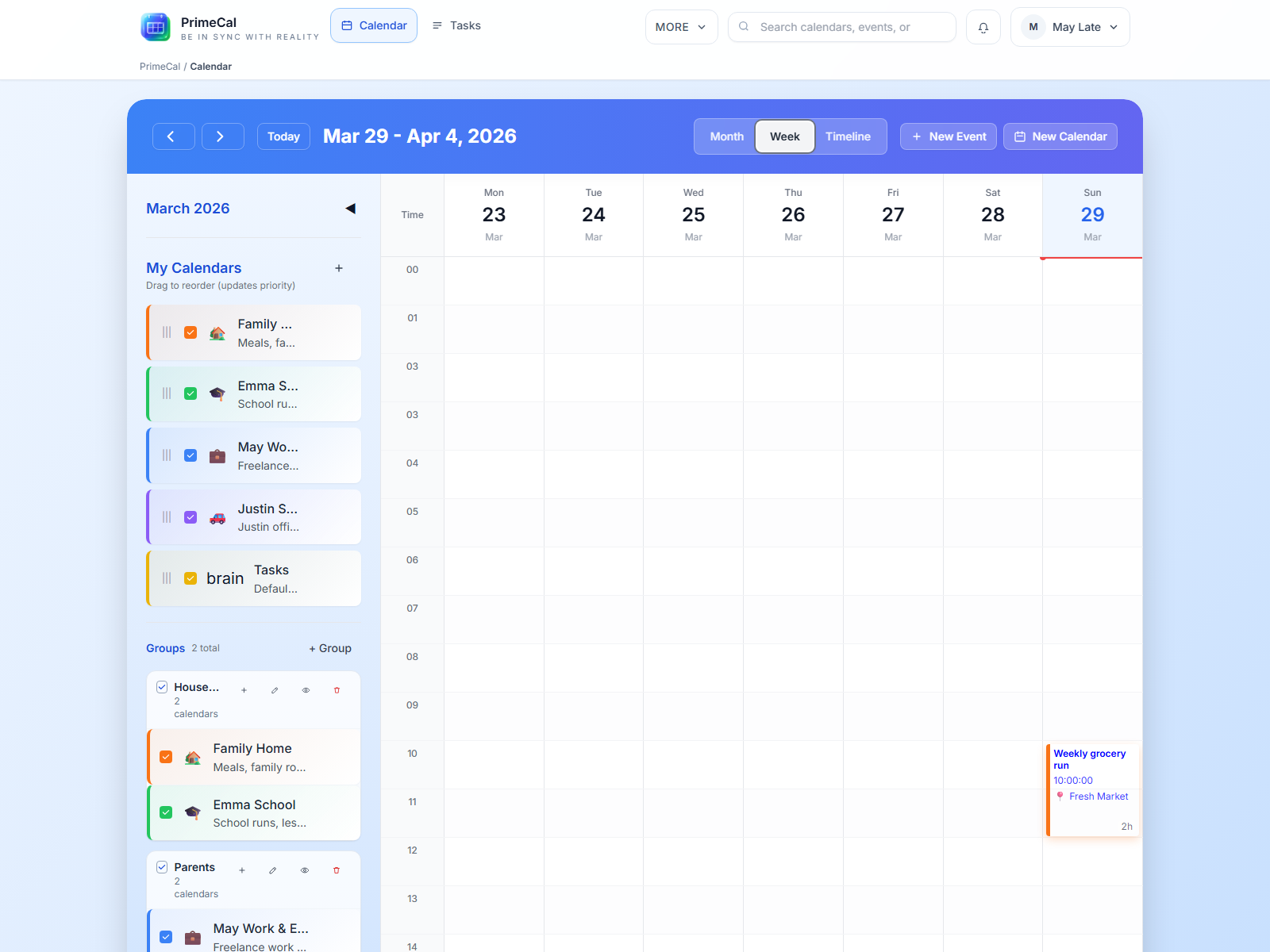The width and height of the screenshot is (1270, 952).
Task: Toggle visibility of the House group with eye icon
Action: pyautogui.click(x=306, y=690)
